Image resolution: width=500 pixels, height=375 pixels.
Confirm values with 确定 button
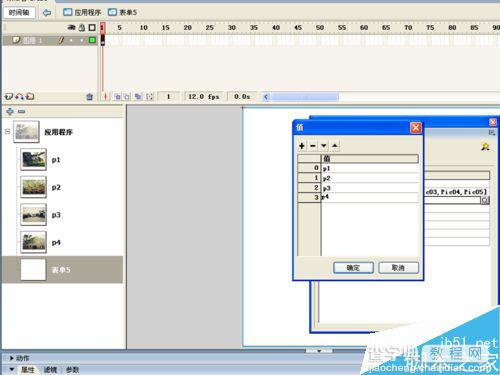353,268
